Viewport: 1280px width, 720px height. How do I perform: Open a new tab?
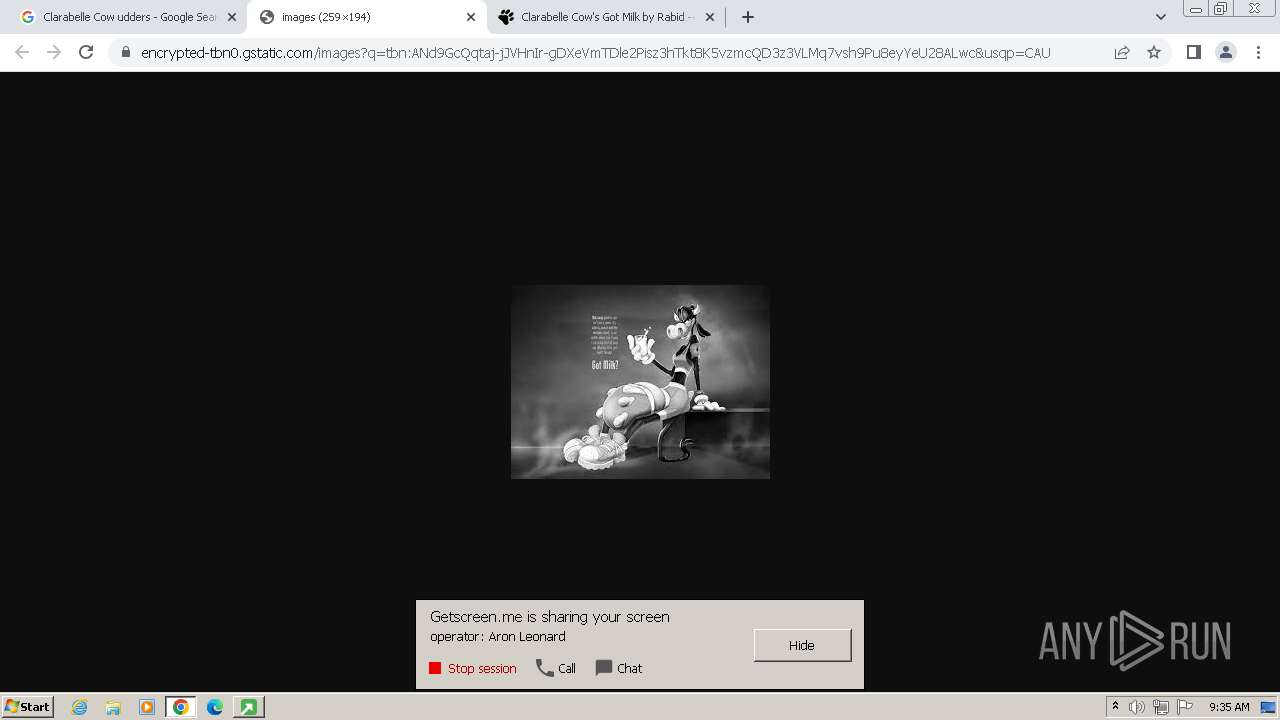point(748,17)
